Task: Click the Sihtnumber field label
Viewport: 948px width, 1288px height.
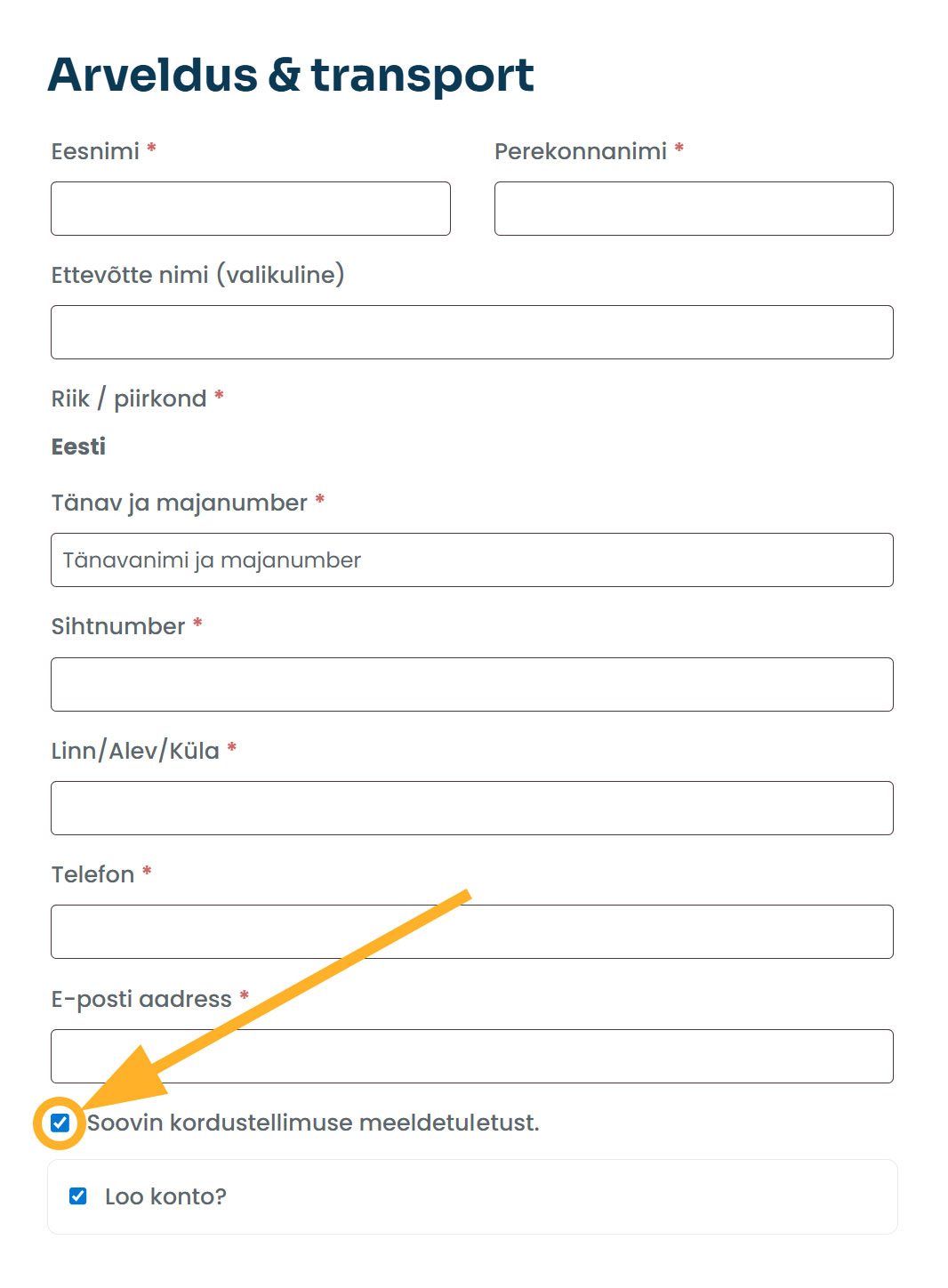Action: click(117, 626)
